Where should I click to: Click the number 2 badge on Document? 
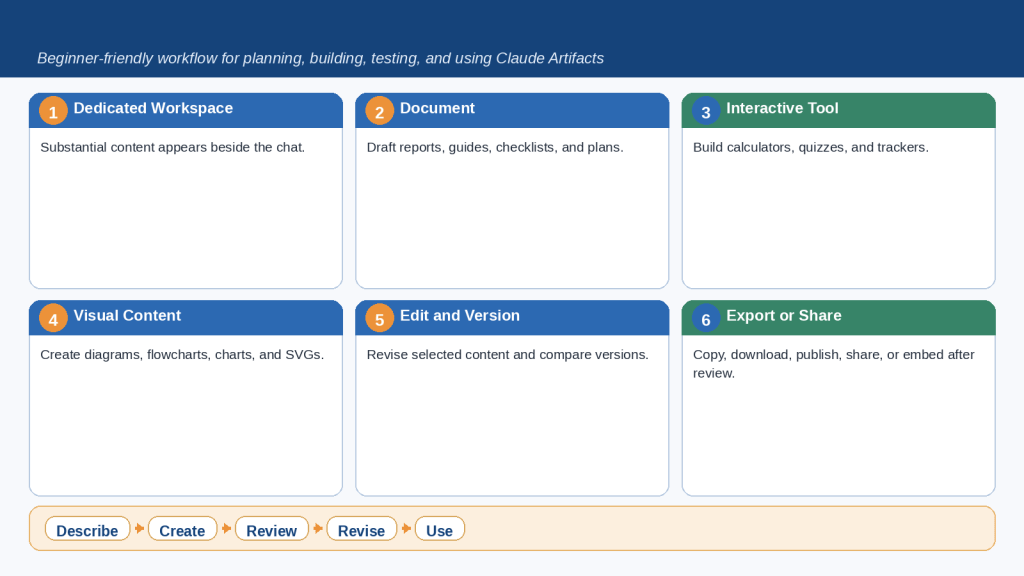click(x=379, y=111)
